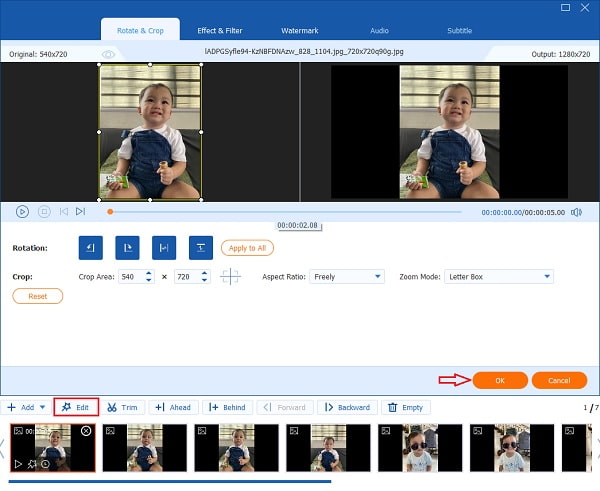The image size is (600, 491).
Task: Move the slide Forward
Action: 285,407
